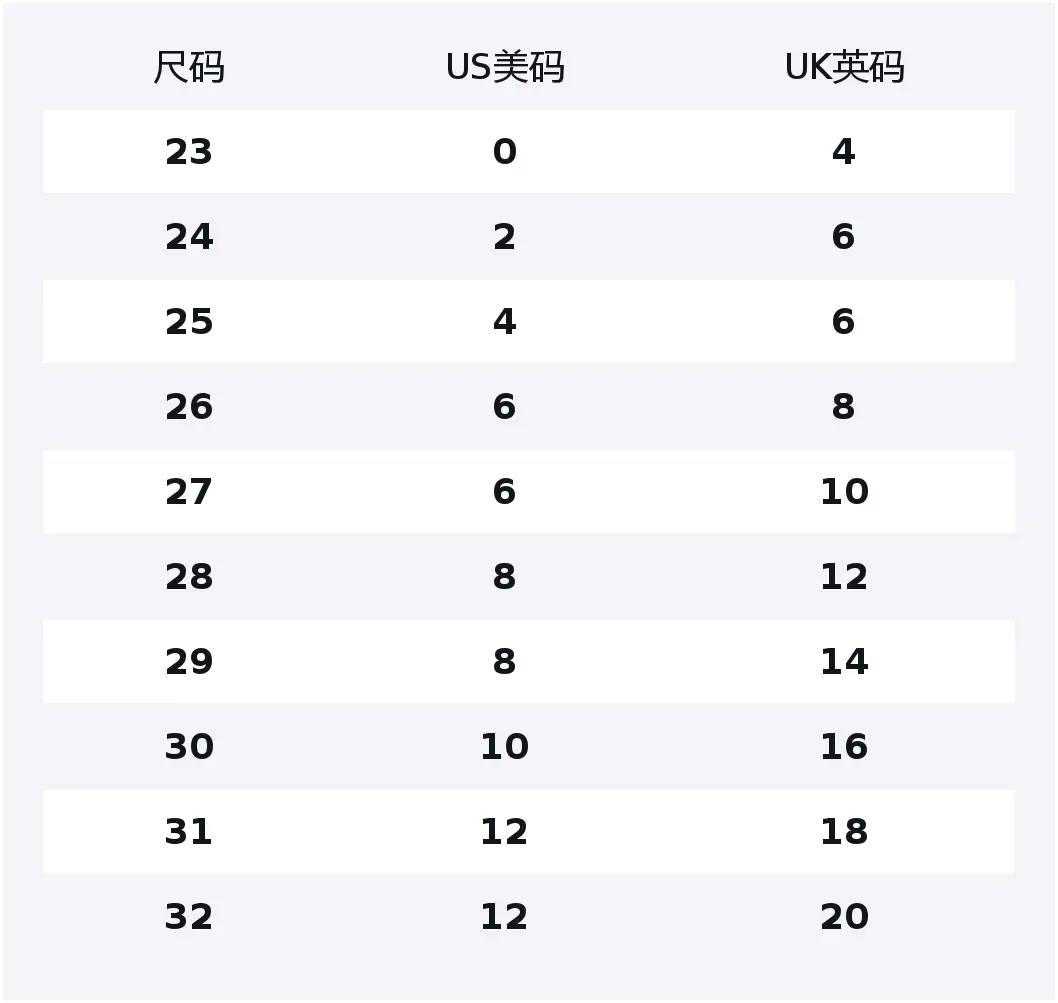The image size is (1058, 1003).
Task: Click the US美码 column header
Action: click(x=505, y=68)
